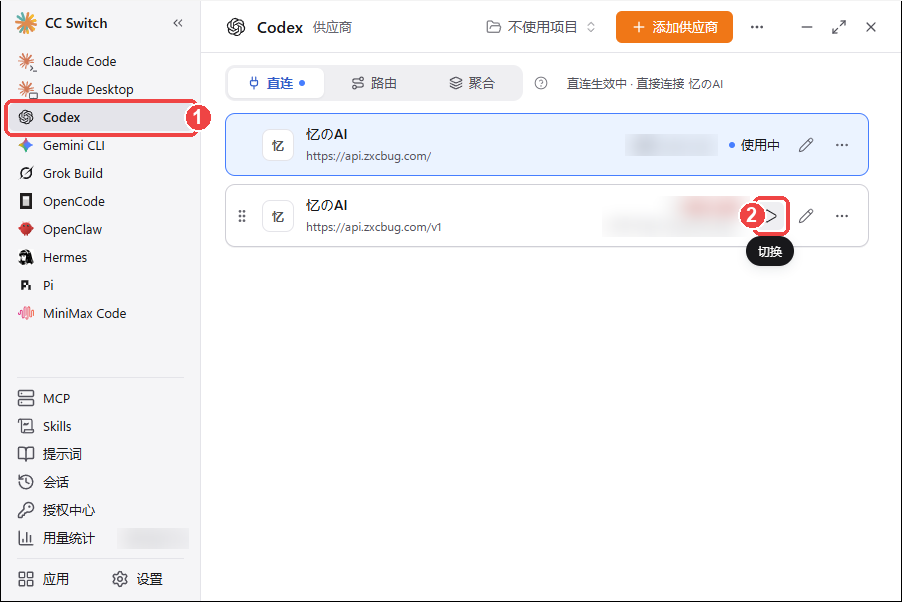Click the URL https://api.zxcbug.com/
This screenshot has height=602, width=902.
tap(369, 156)
